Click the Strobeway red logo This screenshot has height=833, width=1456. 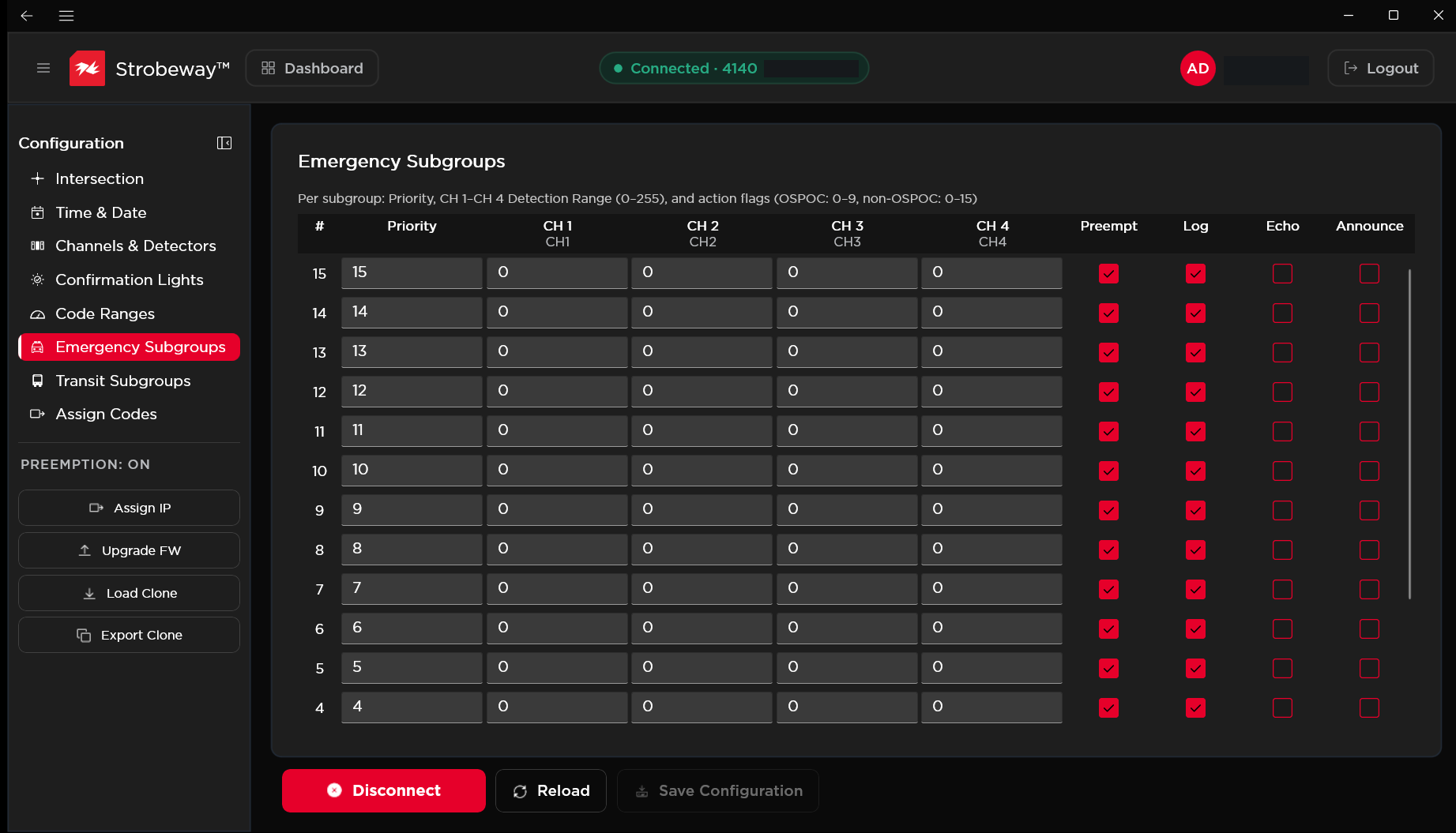point(87,68)
